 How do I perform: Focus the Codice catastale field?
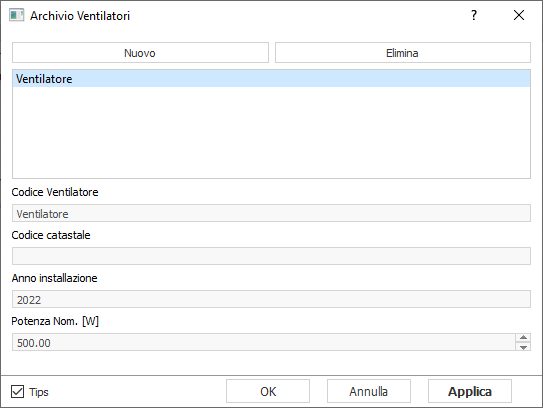pos(271,256)
